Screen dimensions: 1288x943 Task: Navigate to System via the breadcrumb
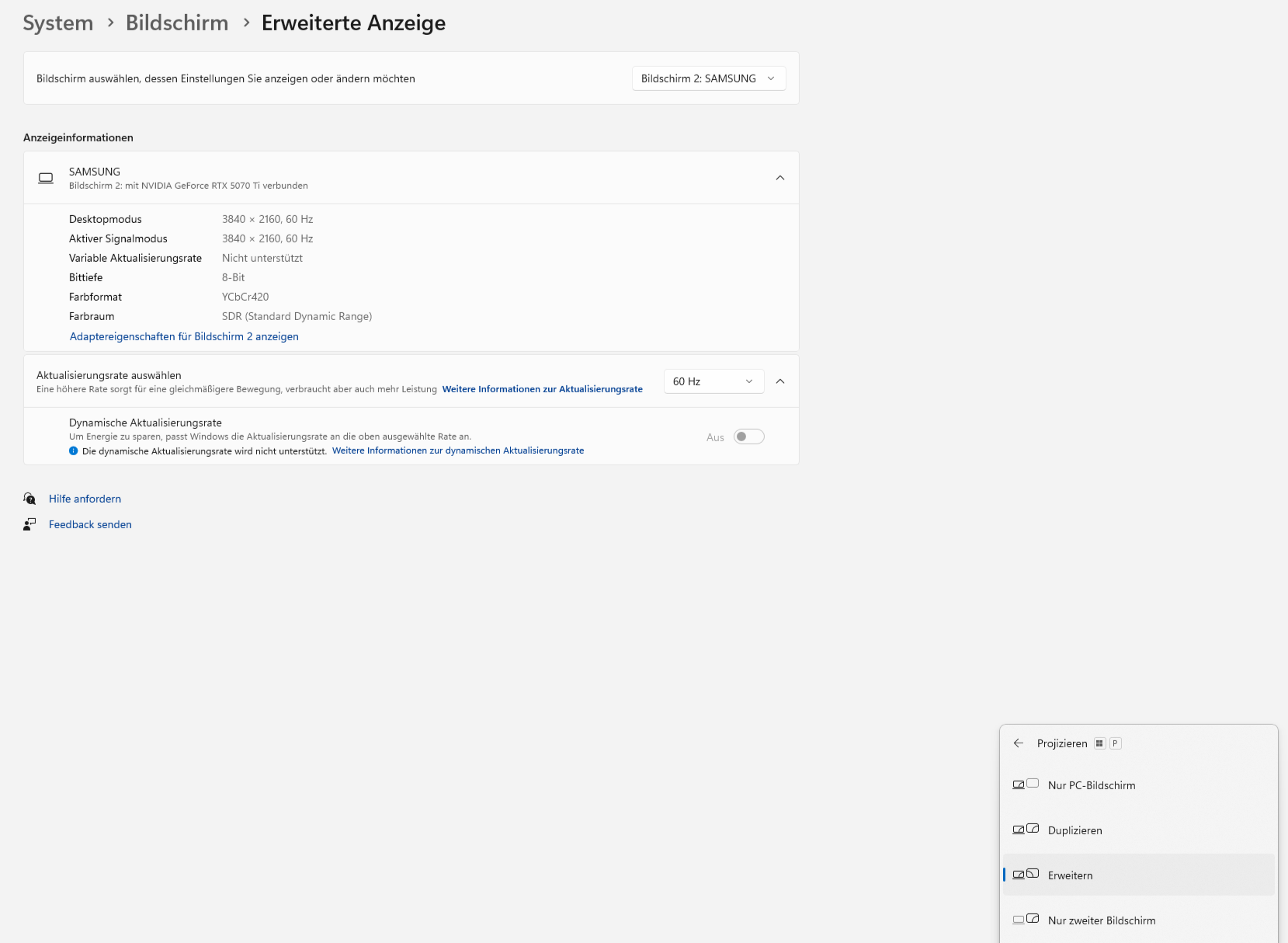pos(57,23)
